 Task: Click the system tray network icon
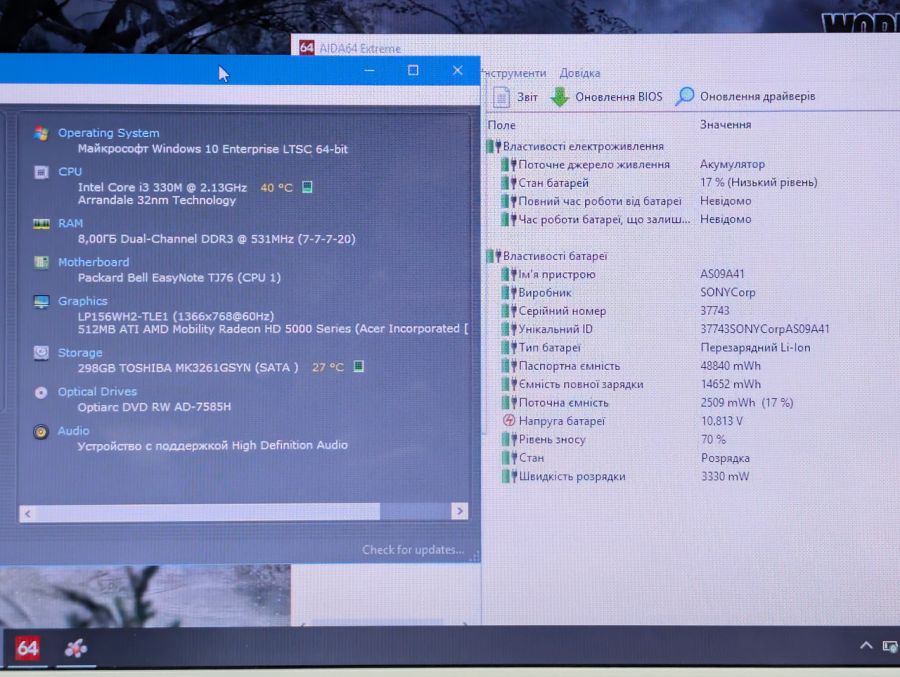click(x=891, y=647)
